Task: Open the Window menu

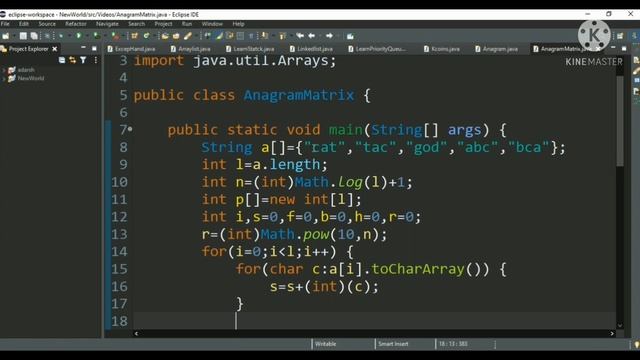Action: 212,24
